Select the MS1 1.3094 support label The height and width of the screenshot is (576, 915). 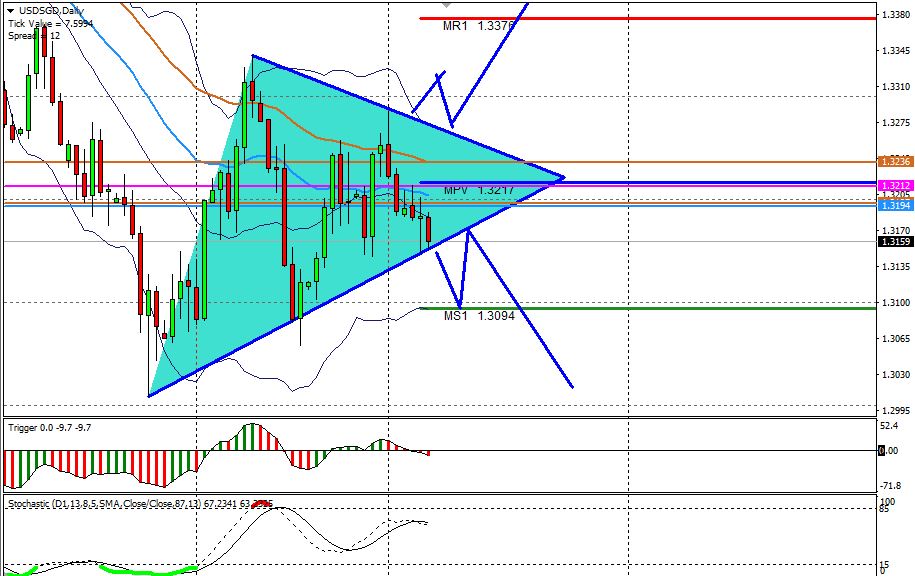pos(479,316)
